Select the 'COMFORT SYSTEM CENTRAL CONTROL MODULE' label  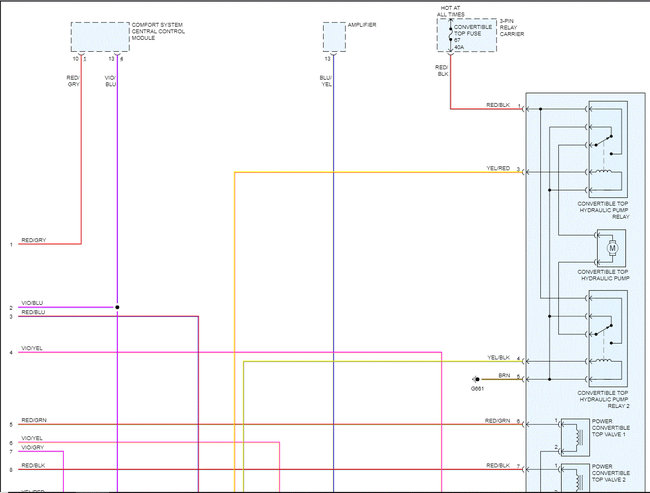coord(158,32)
